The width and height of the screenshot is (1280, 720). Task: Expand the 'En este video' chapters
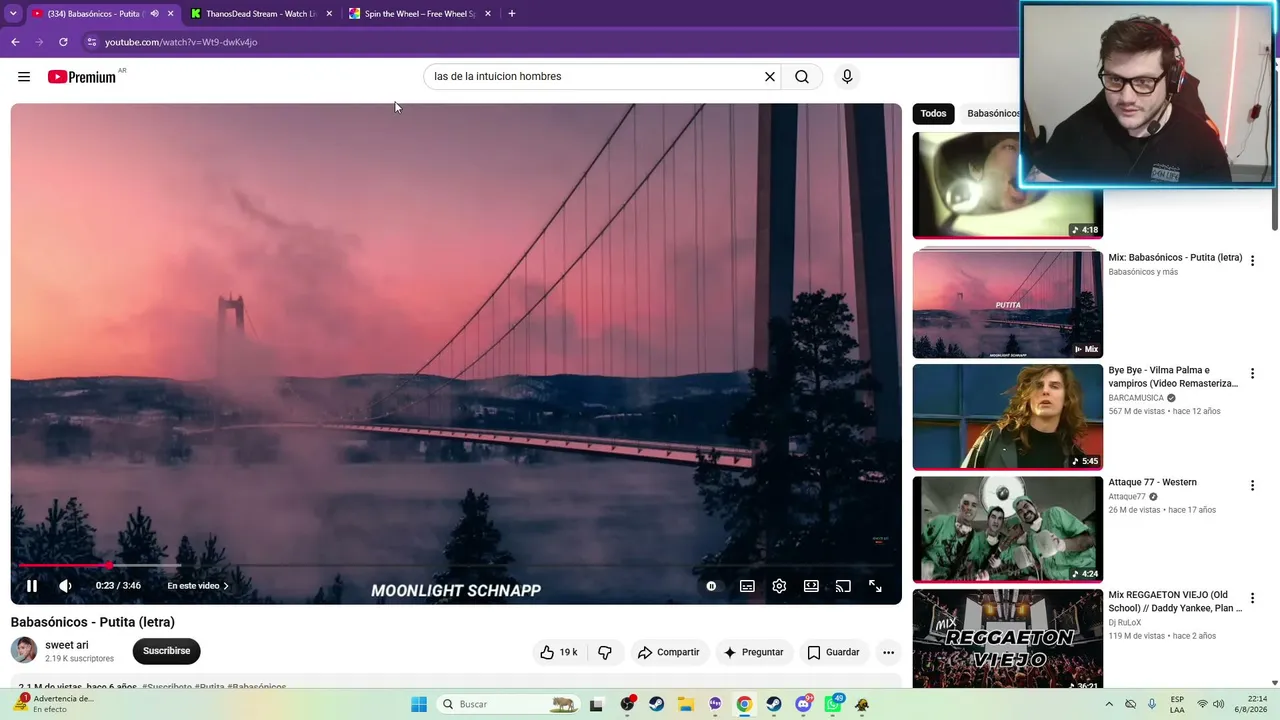[198, 586]
